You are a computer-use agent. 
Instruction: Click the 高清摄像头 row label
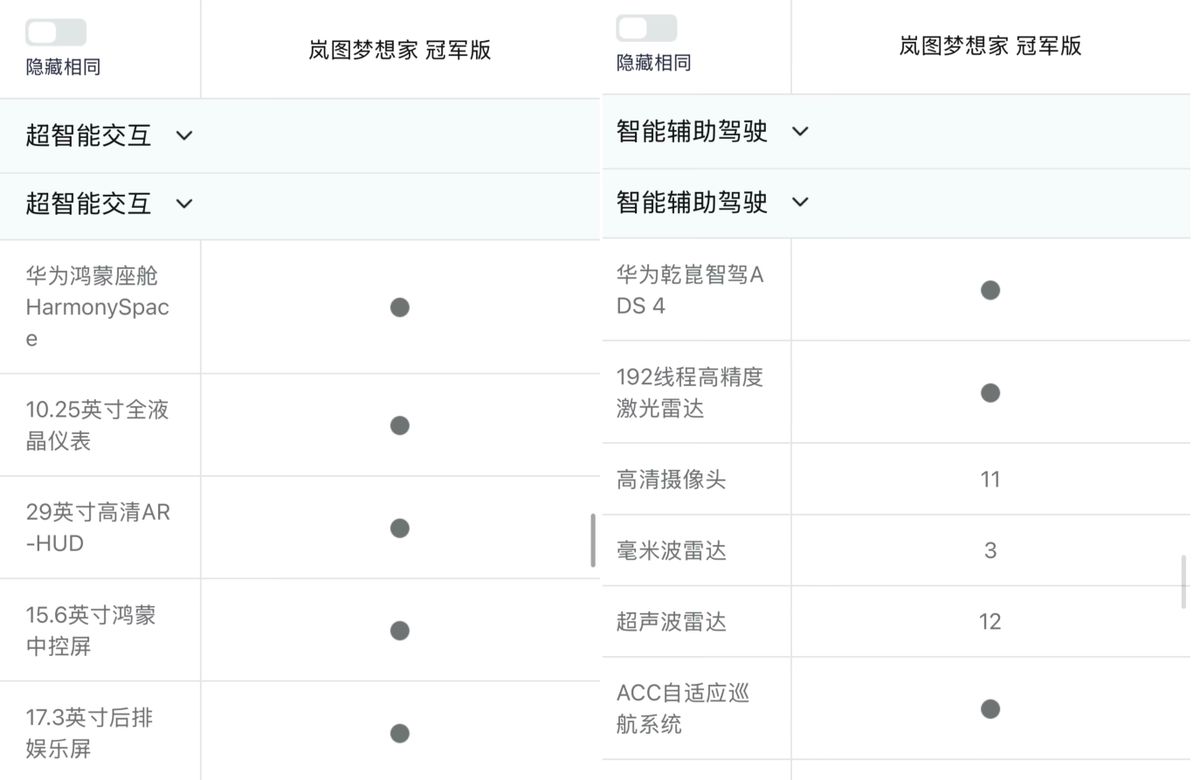(x=671, y=480)
